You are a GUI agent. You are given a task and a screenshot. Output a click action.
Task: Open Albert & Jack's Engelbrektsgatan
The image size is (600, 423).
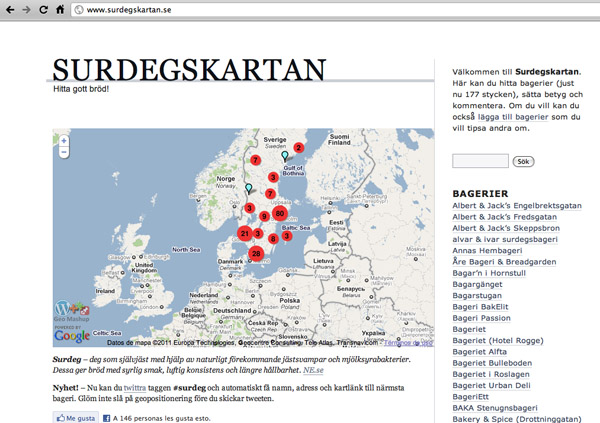click(x=517, y=206)
